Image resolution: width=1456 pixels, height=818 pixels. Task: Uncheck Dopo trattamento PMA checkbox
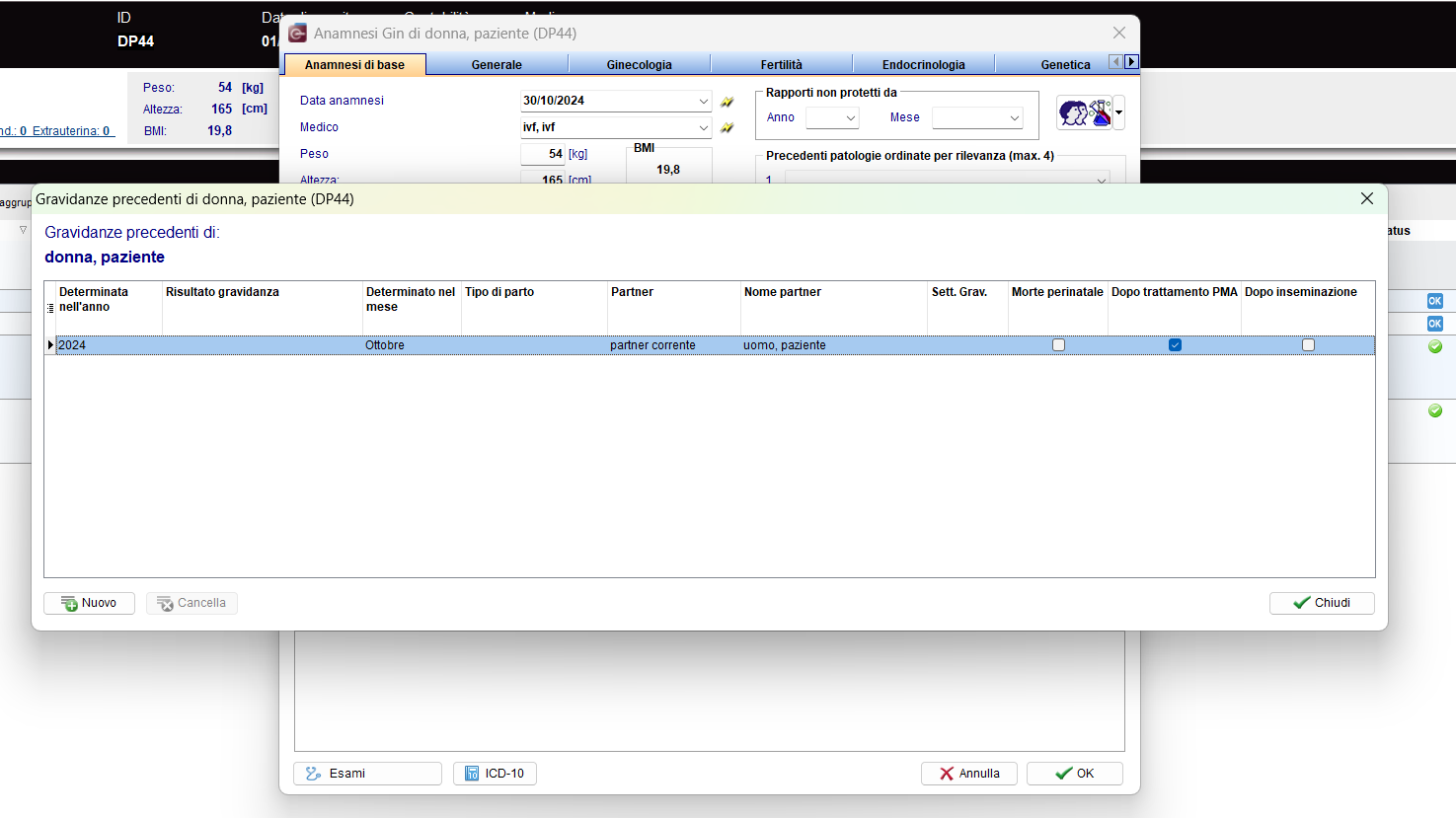pos(1175,345)
